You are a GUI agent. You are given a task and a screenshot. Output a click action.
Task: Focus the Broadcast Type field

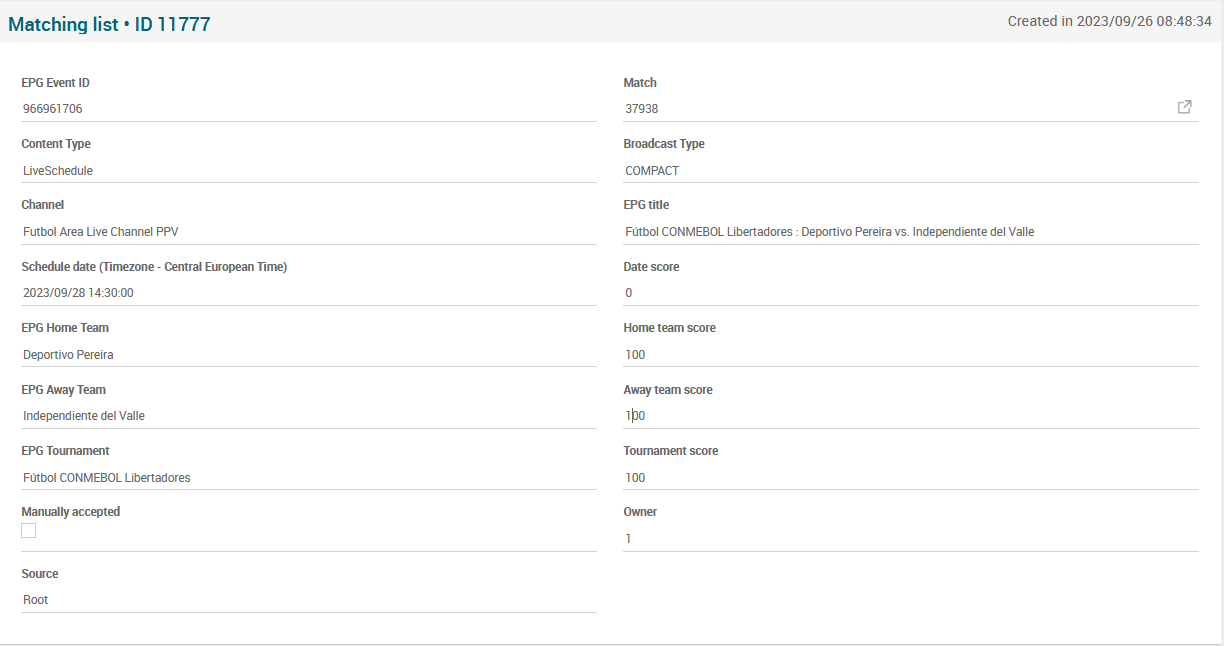coord(910,171)
